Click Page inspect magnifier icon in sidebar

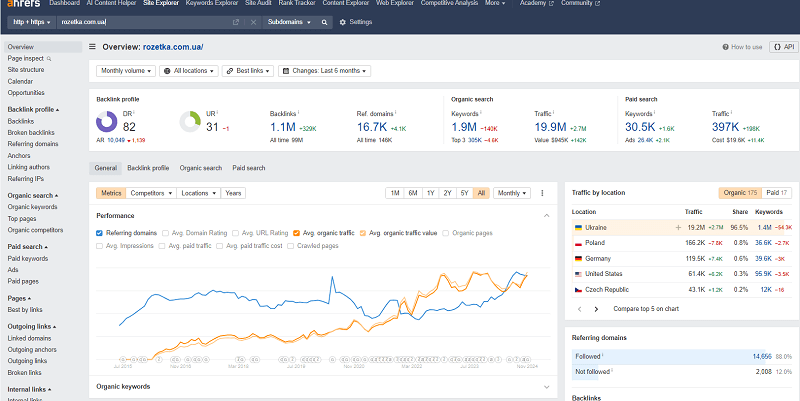[x=49, y=59]
